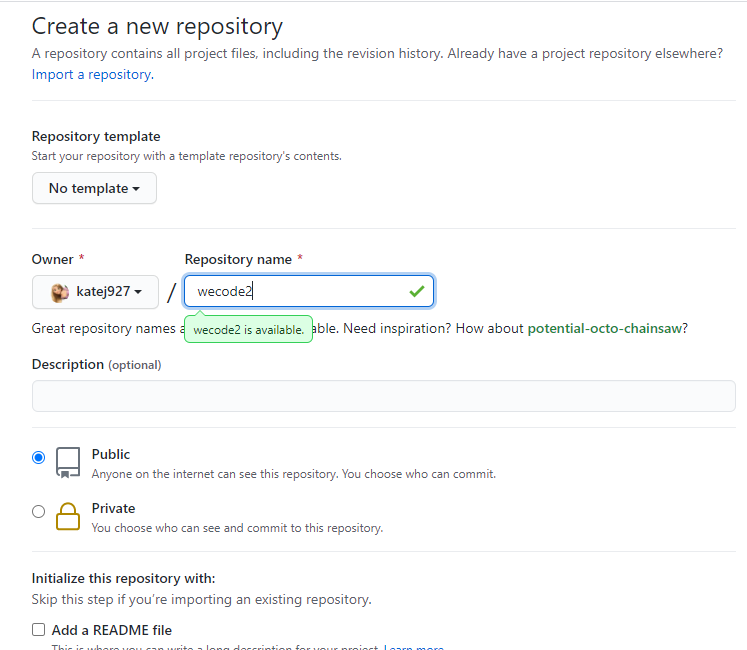Screen dimensions: 747x650
Task: Click the 'Repository template' label
Action: coord(96,136)
